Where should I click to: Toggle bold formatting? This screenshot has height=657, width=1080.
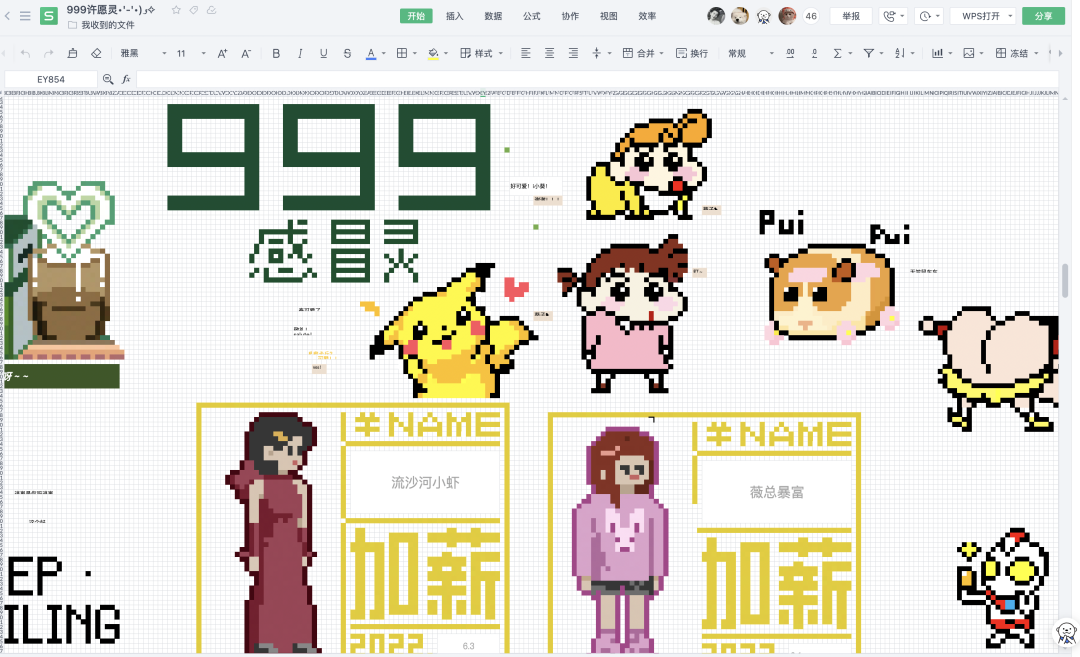276,53
